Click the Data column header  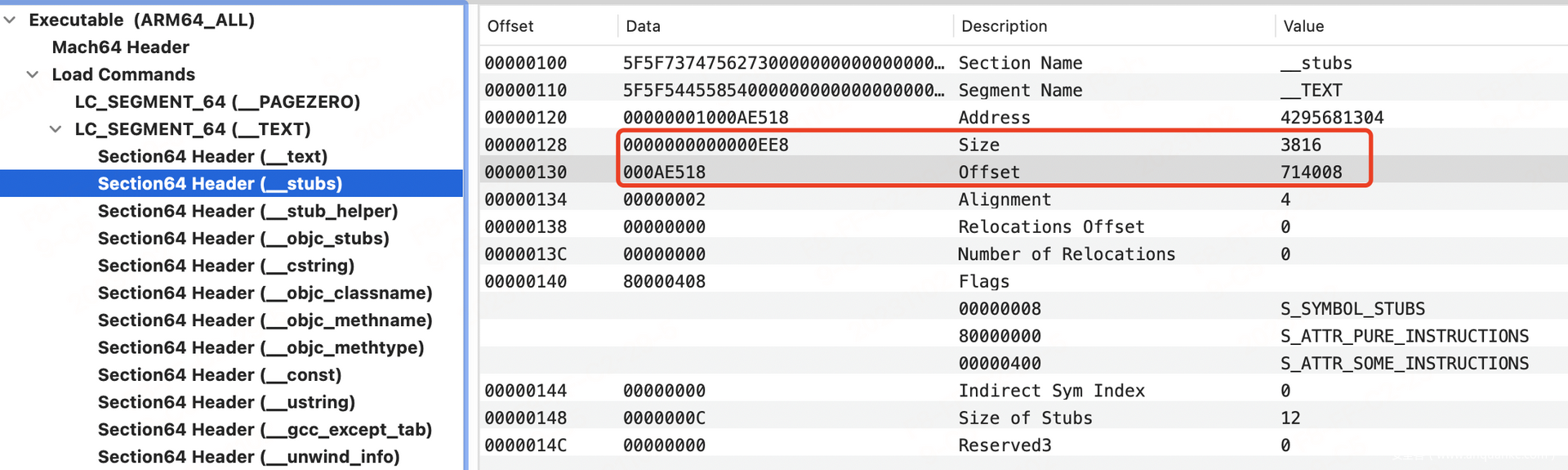coord(643,26)
